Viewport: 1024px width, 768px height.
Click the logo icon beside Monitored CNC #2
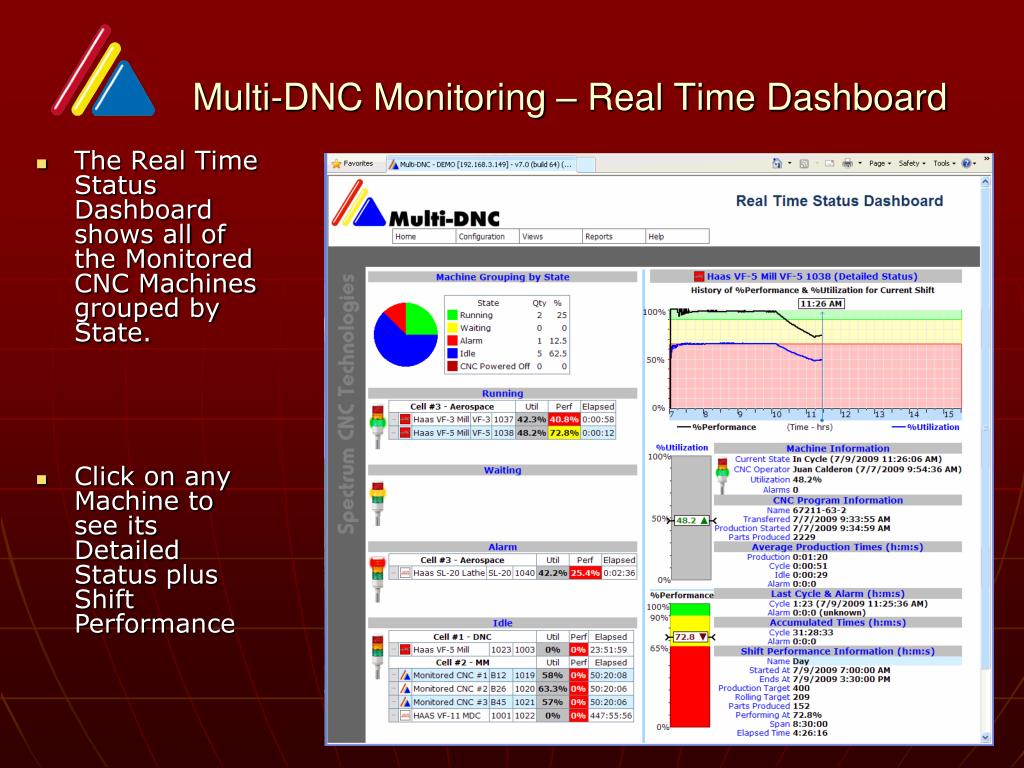click(x=405, y=688)
